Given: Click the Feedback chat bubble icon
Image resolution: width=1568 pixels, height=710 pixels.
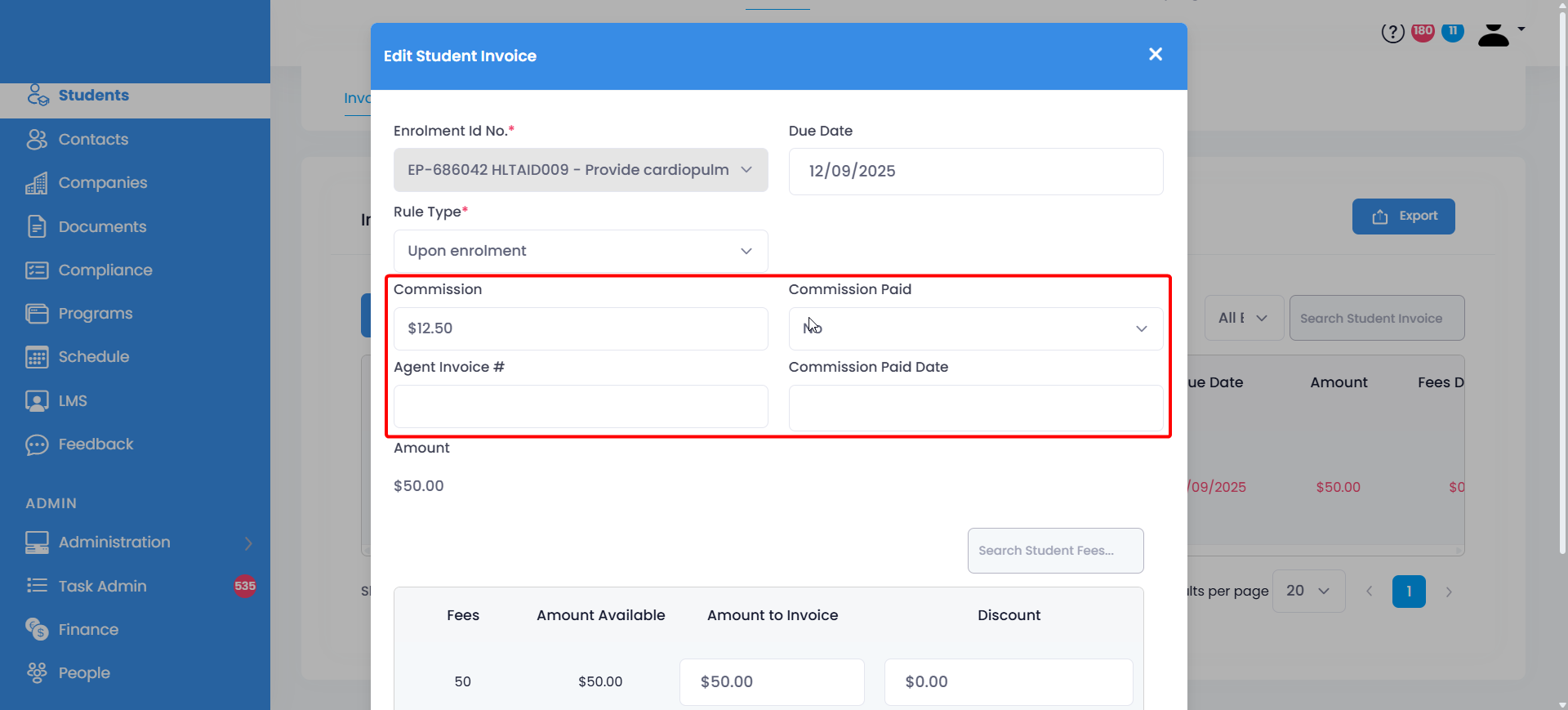Looking at the screenshot, I should point(37,444).
